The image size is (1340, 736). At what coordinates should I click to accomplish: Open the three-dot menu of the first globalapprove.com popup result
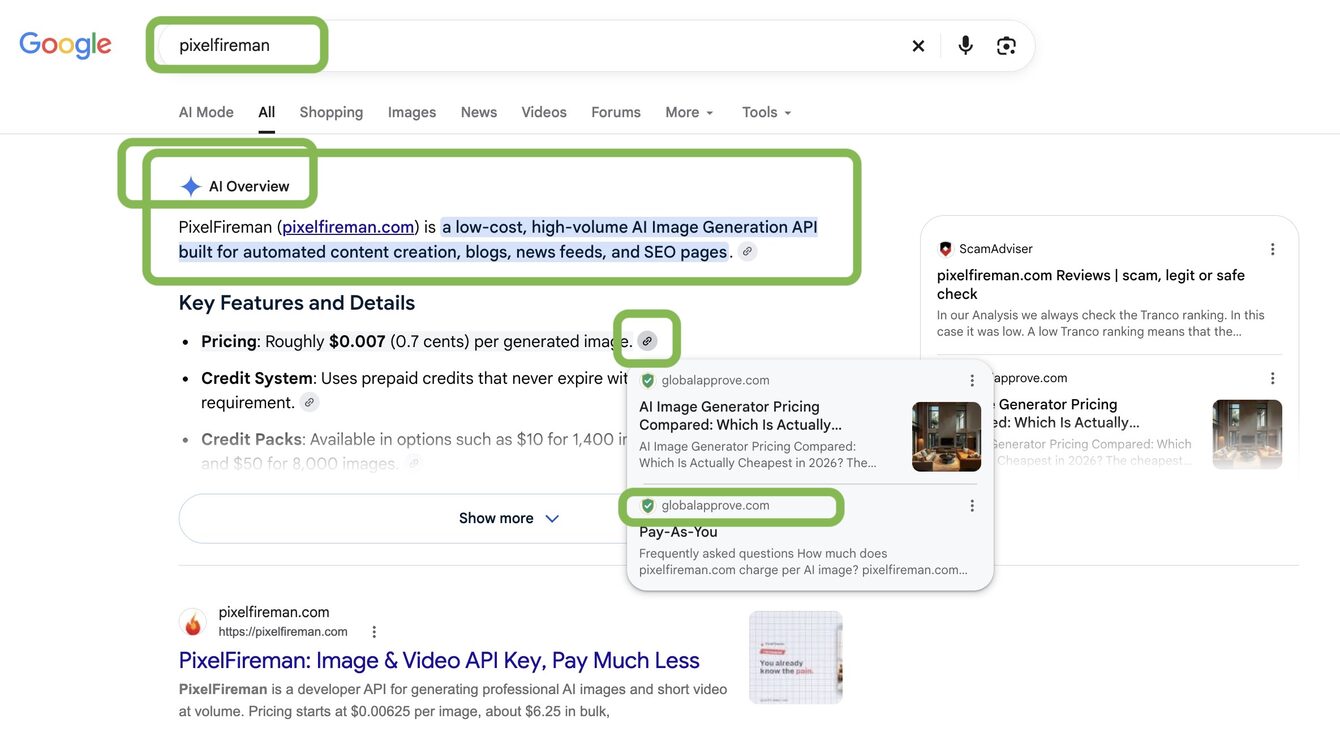tap(971, 381)
